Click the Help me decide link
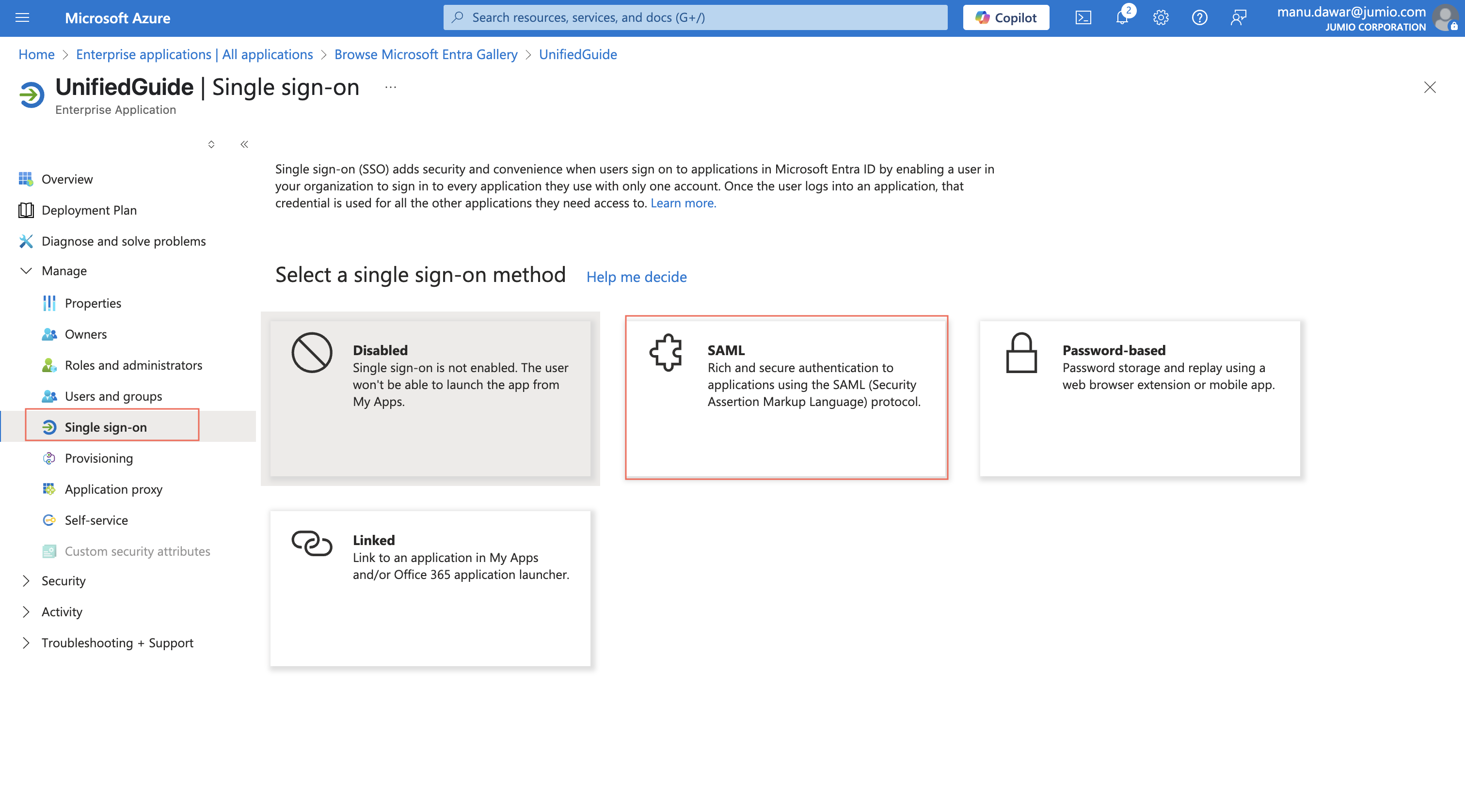 point(636,277)
